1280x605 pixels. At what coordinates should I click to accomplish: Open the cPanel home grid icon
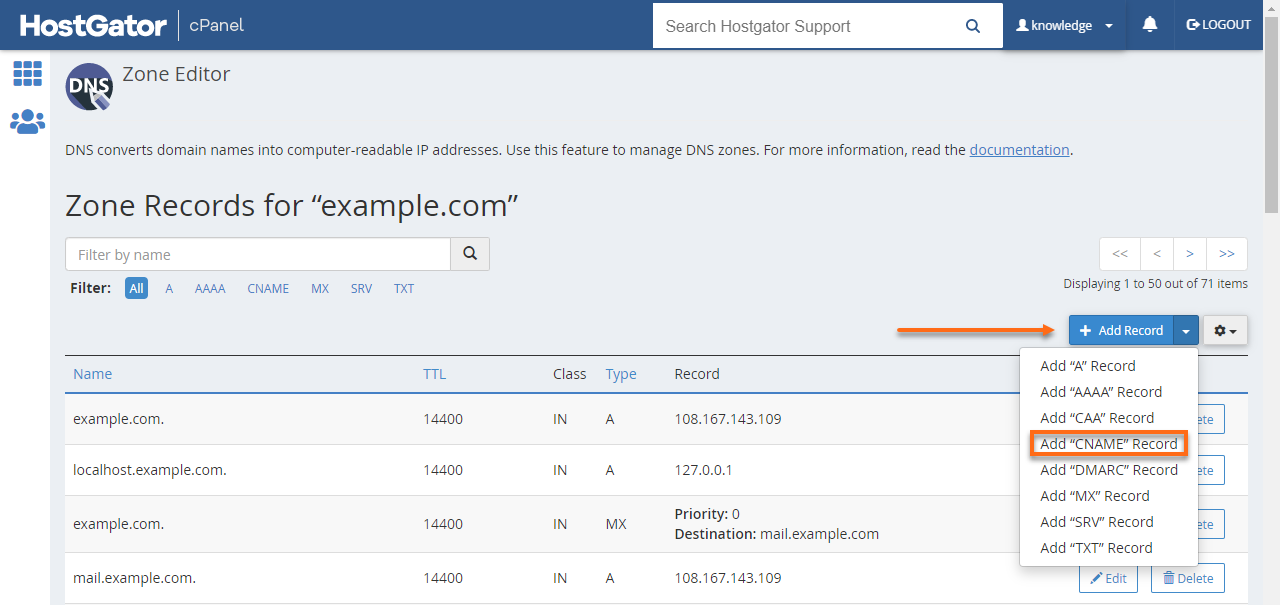27,73
